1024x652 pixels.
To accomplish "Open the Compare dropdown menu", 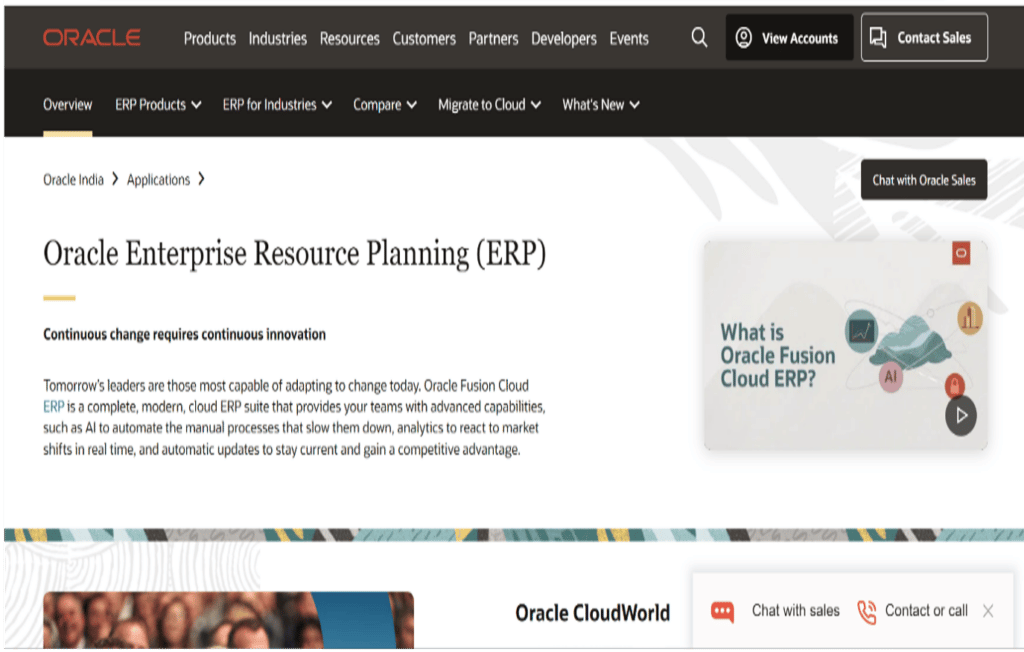I will [x=385, y=105].
